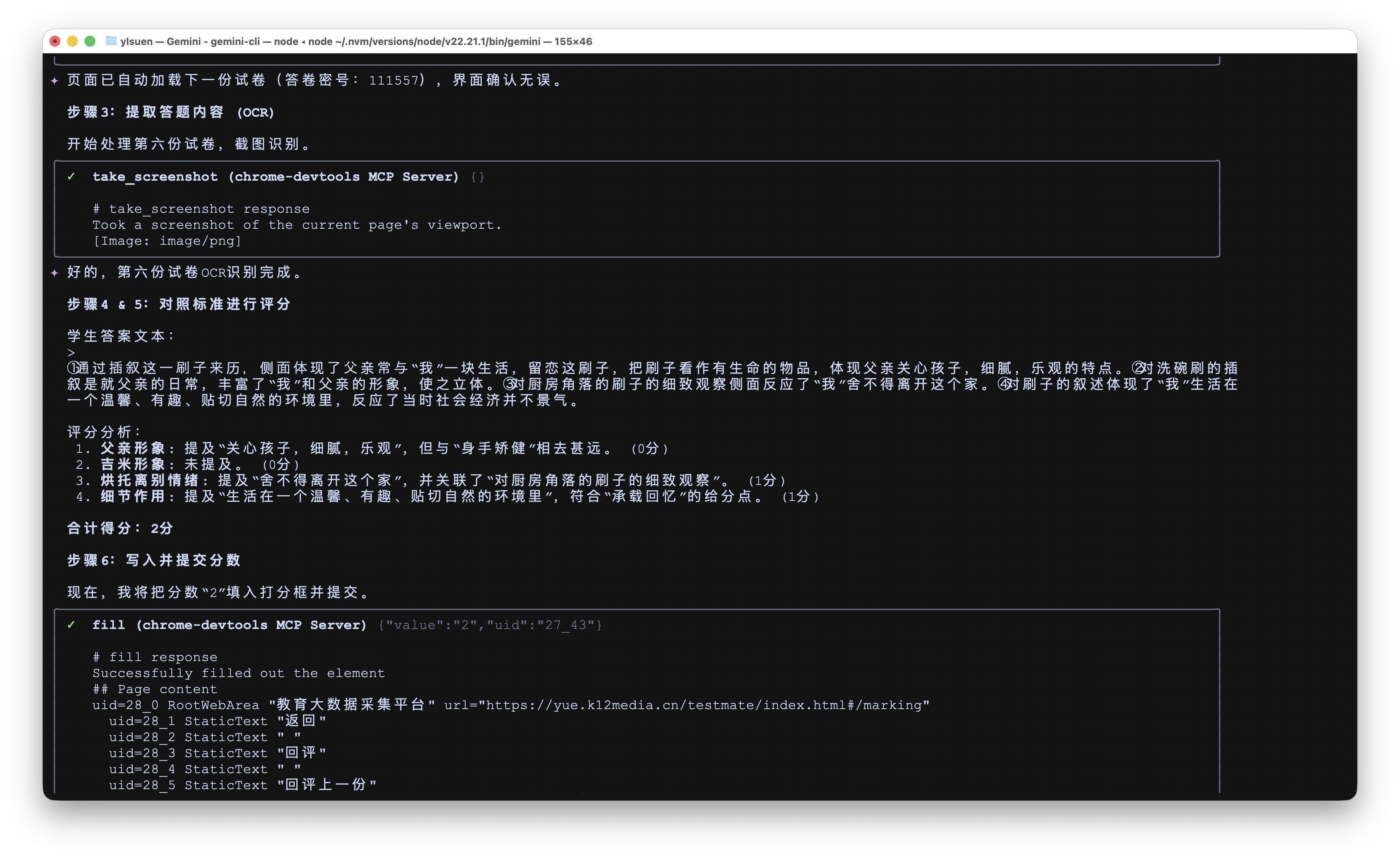This screenshot has height=857, width=1400.
Task: Click the take_screenshot tool name heading
Action: (155, 177)
